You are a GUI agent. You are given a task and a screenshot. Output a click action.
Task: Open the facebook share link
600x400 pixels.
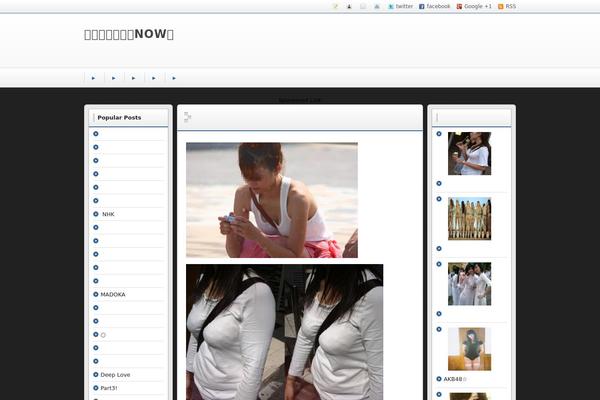coord(435,7)
